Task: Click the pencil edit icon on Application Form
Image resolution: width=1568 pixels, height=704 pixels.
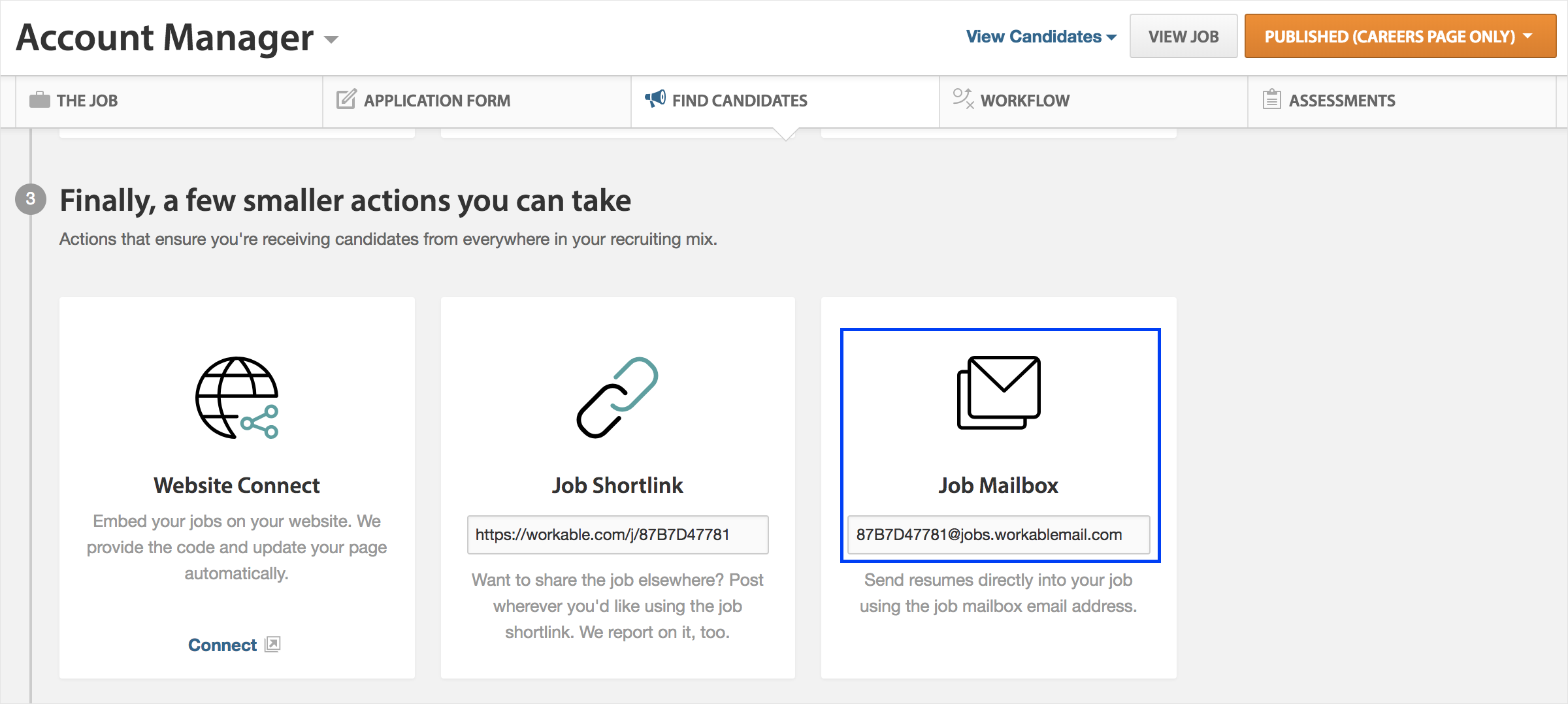Action: (346, 99)
